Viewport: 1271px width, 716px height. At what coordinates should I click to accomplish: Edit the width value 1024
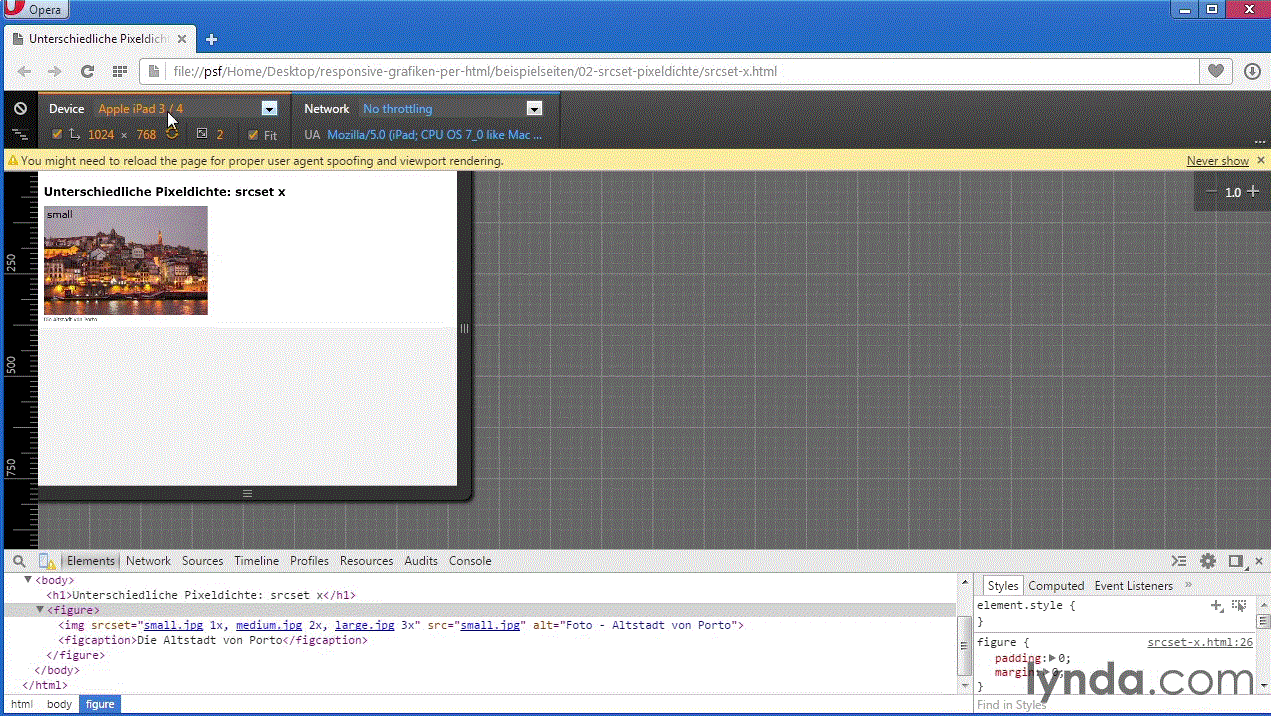[101, 135]
